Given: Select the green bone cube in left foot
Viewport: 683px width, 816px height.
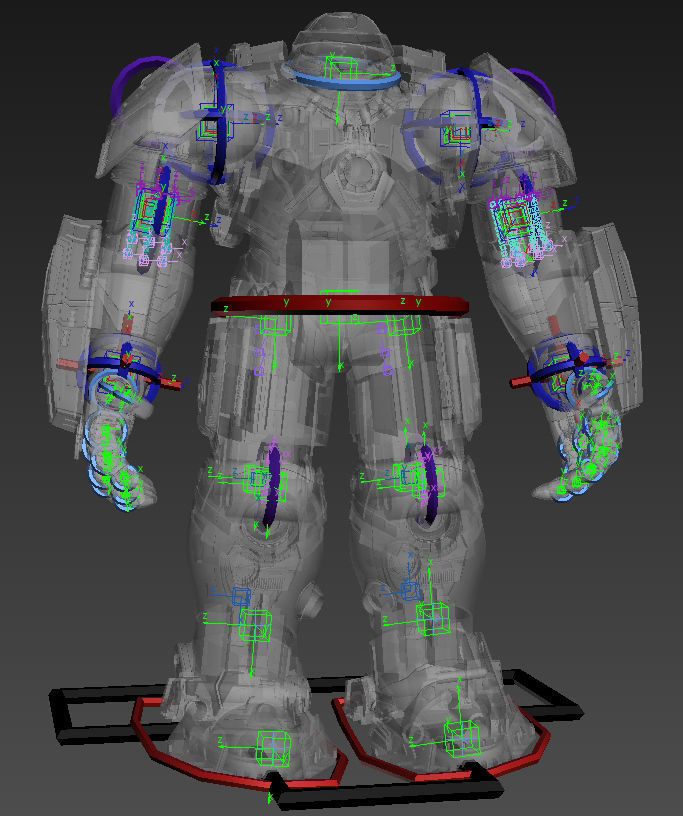Looking at the screenshot, I should click(273, 749).
